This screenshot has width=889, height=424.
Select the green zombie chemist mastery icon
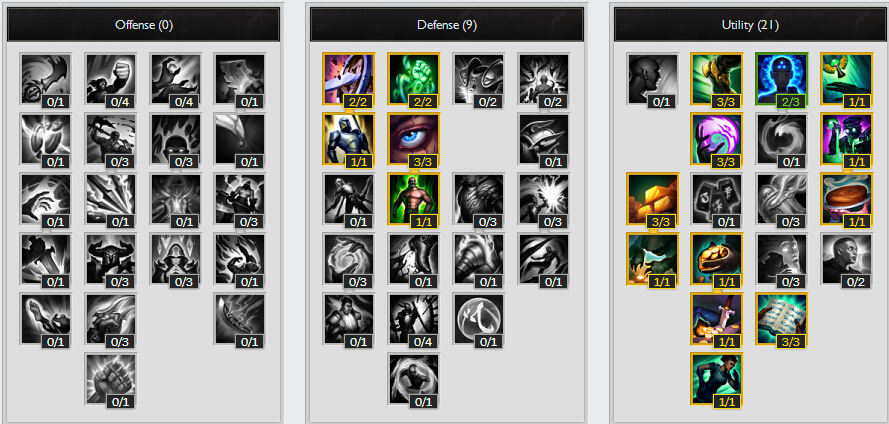tap(846, 139)
